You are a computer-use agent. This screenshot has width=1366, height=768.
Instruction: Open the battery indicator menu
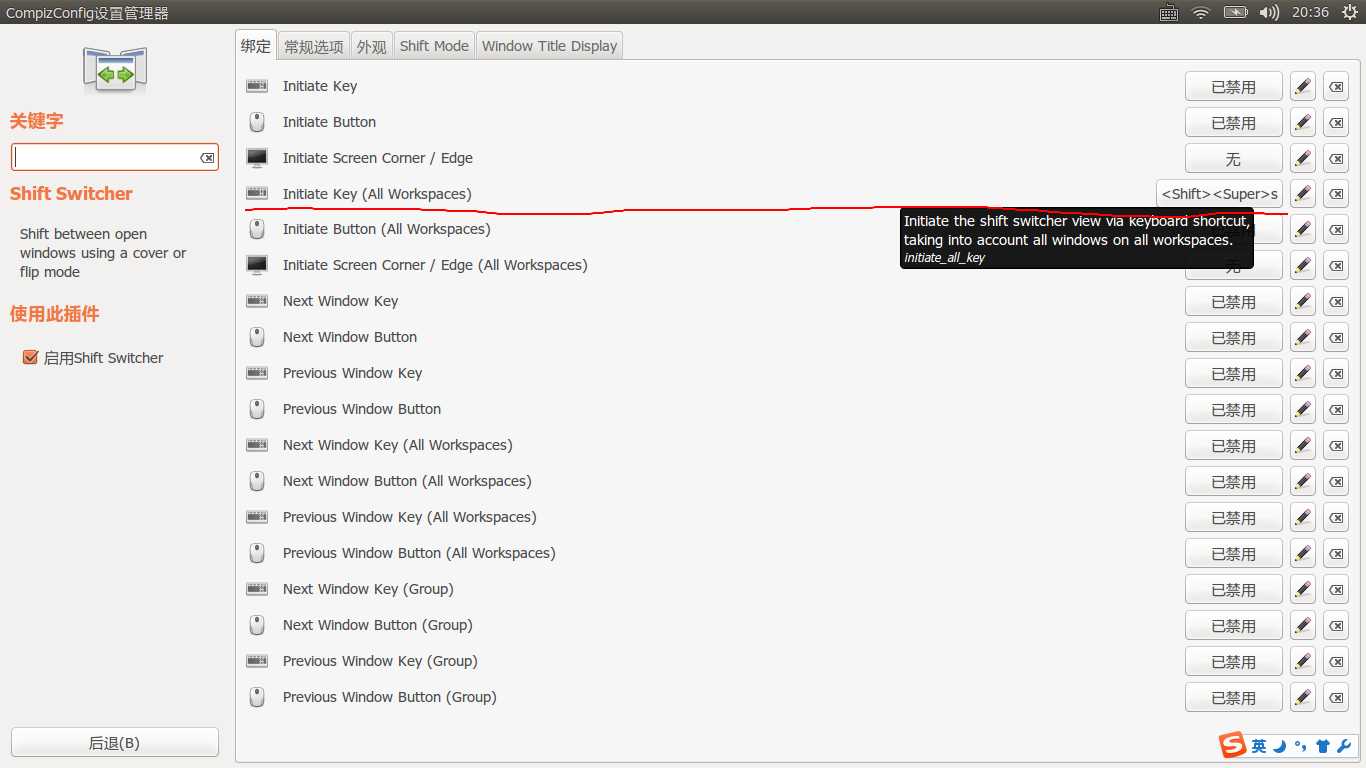click(1235, 12)
